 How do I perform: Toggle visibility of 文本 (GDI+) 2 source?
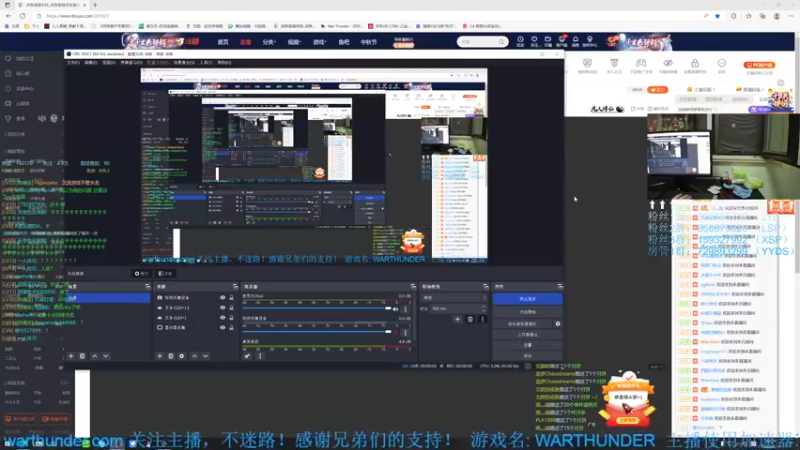point(222,308)
